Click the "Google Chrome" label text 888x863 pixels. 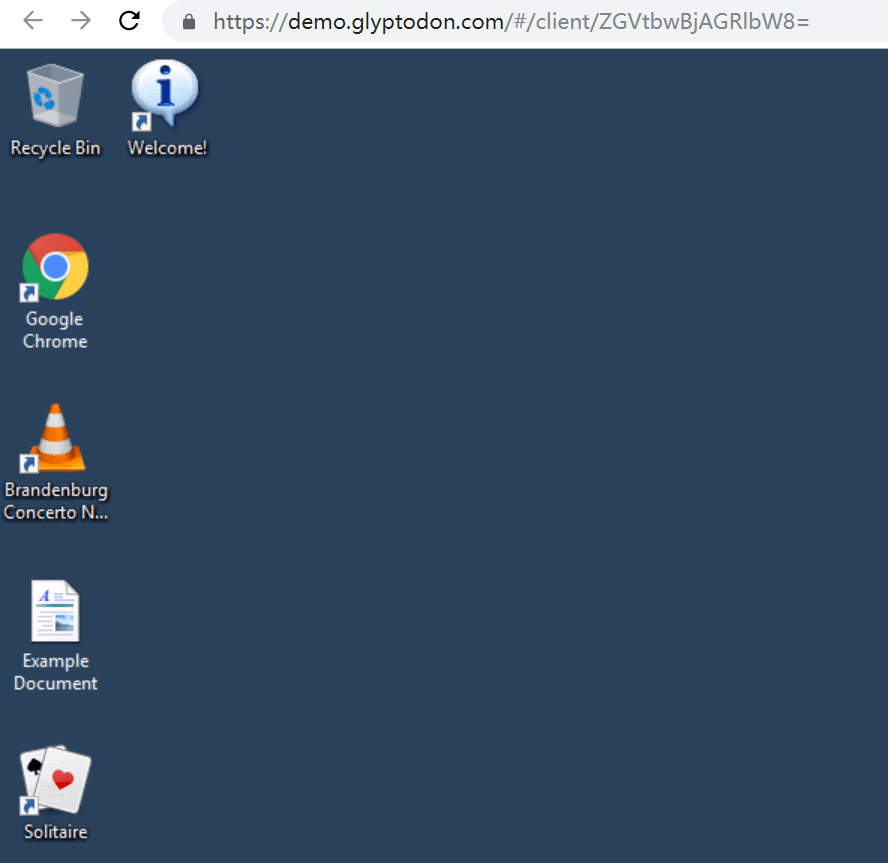[55, 330]
